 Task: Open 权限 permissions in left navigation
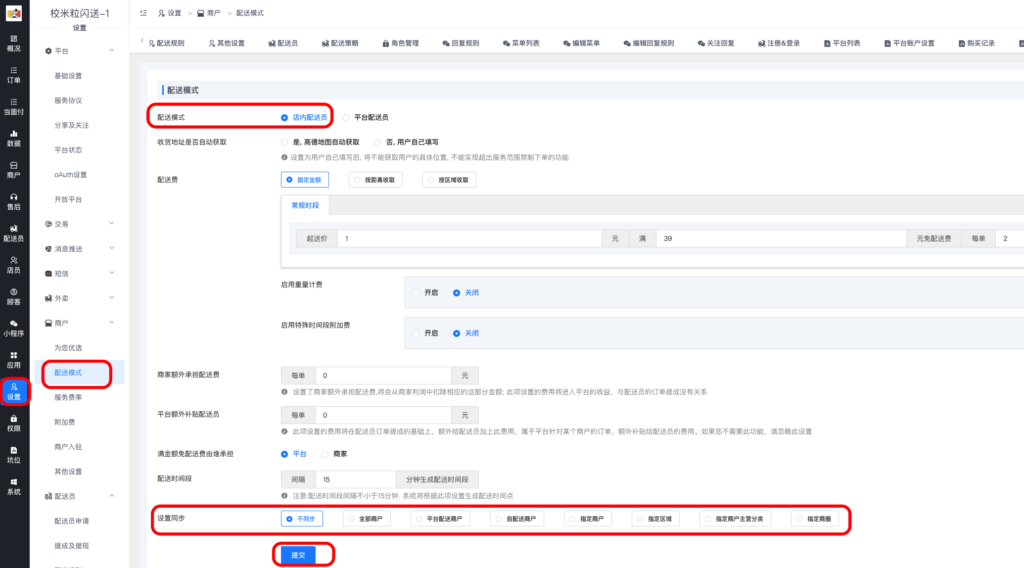coord(14,424)
